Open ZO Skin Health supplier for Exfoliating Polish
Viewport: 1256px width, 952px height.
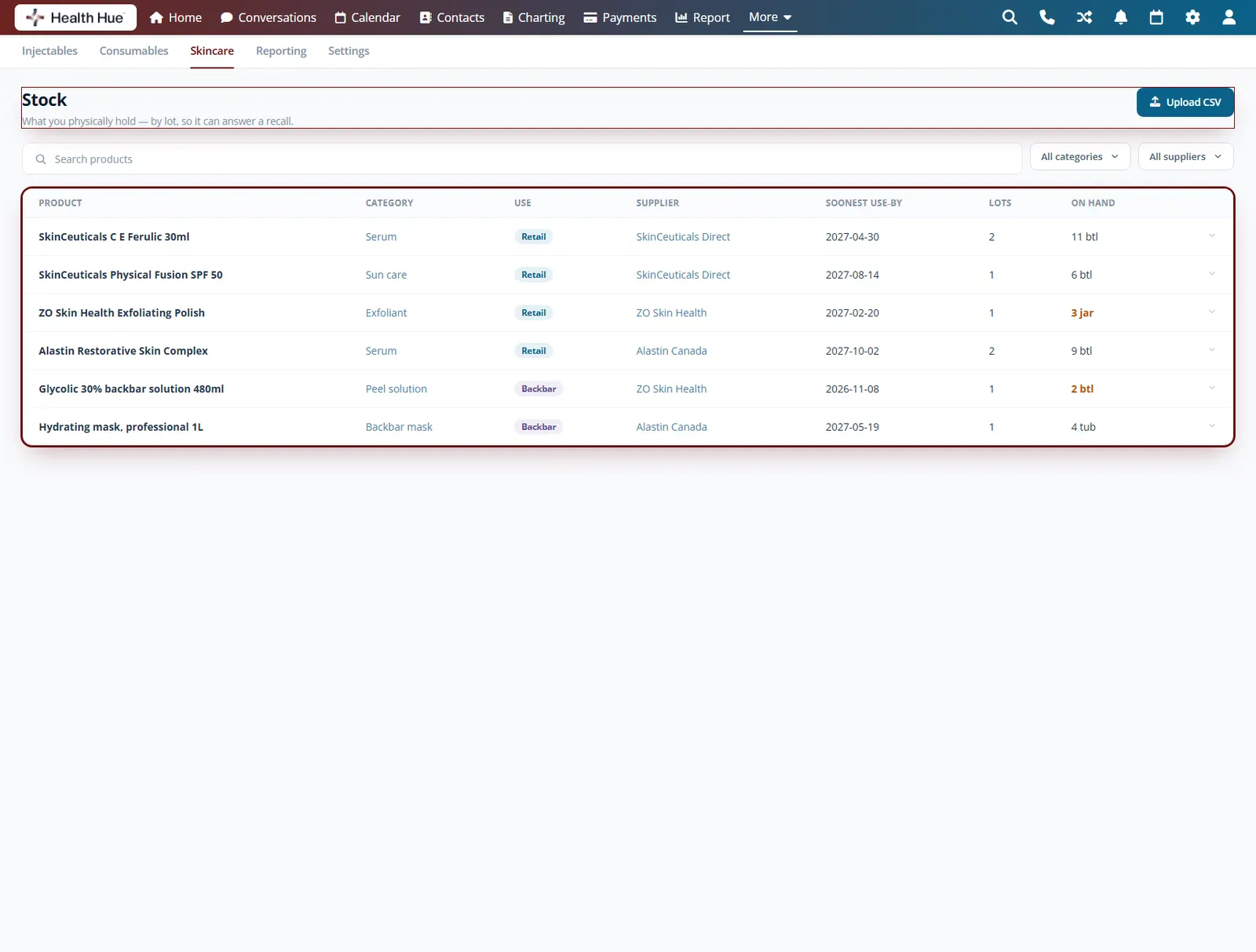[x=671, y=312]
